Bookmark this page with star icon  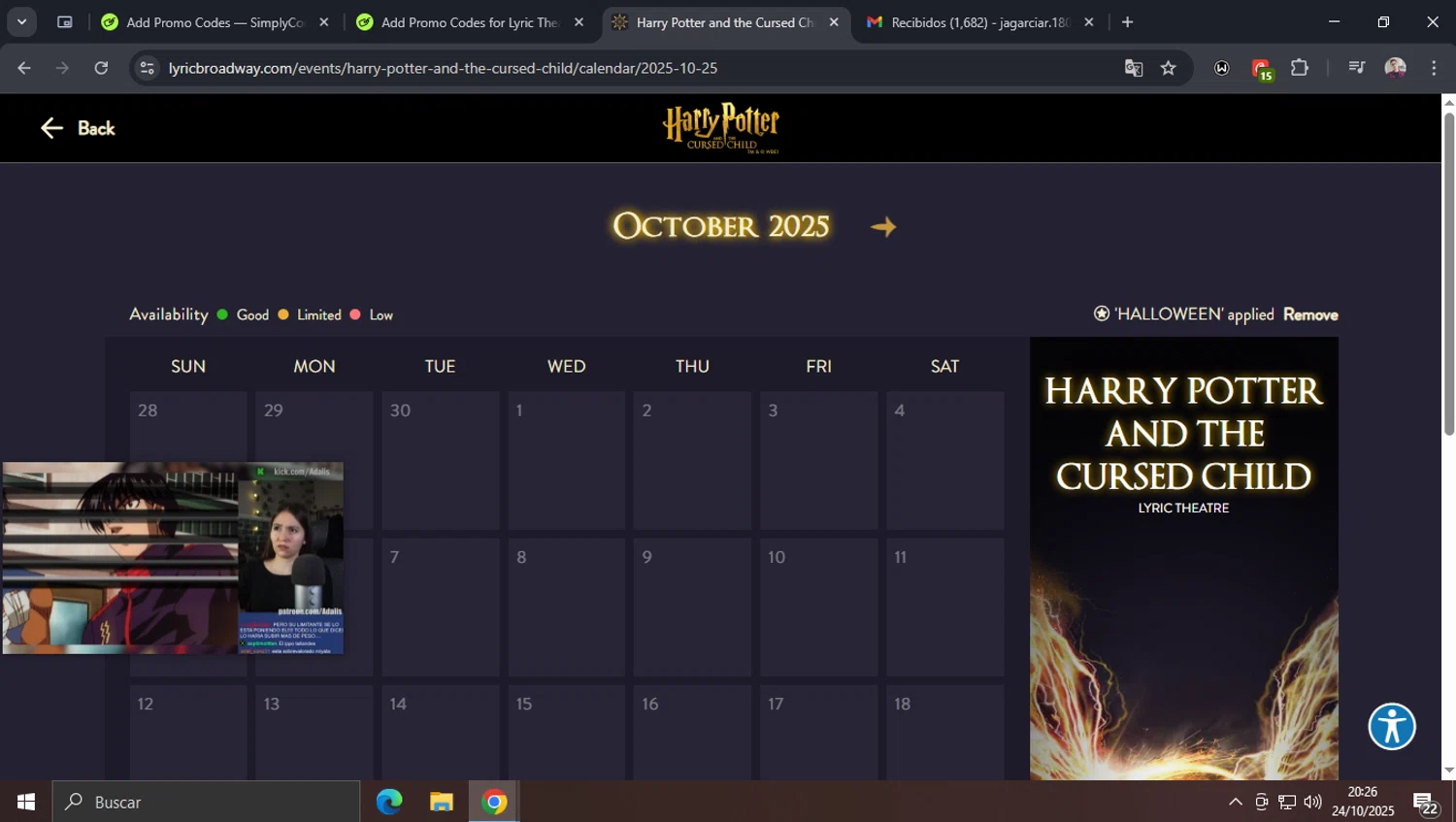(1168, 68)
